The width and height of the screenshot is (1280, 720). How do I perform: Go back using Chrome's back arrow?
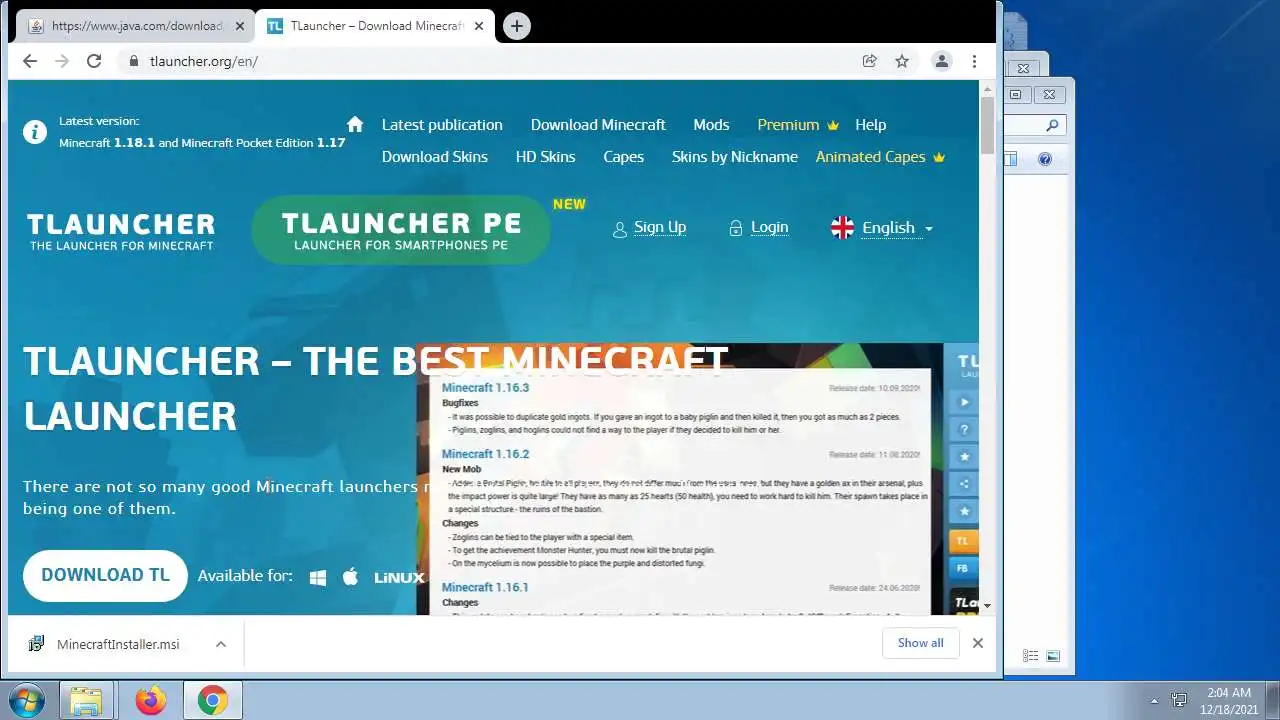tap(30, 61)
